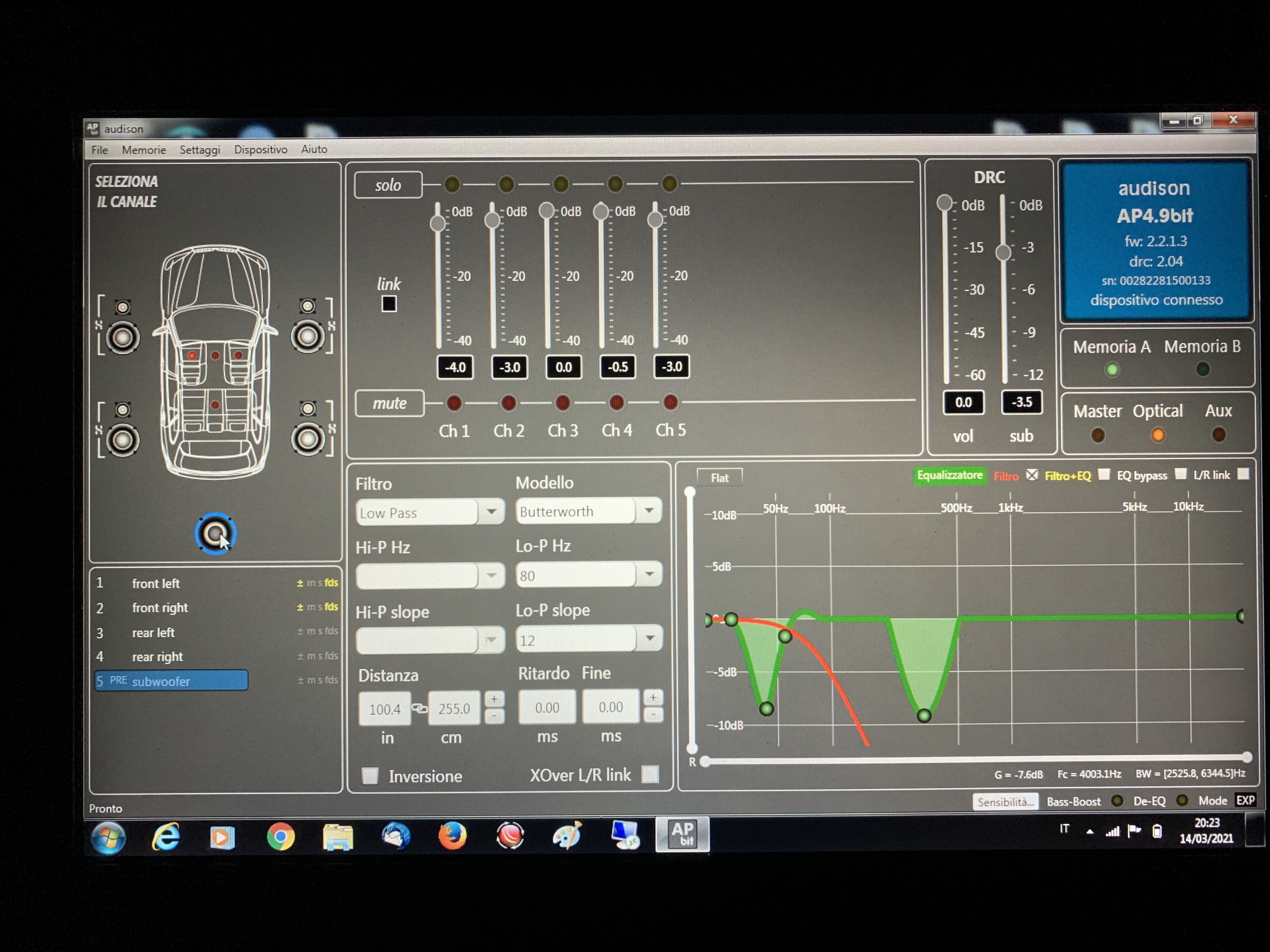Open the Settaggi menu
1270x952 pixels.
(x=200, y=150)
